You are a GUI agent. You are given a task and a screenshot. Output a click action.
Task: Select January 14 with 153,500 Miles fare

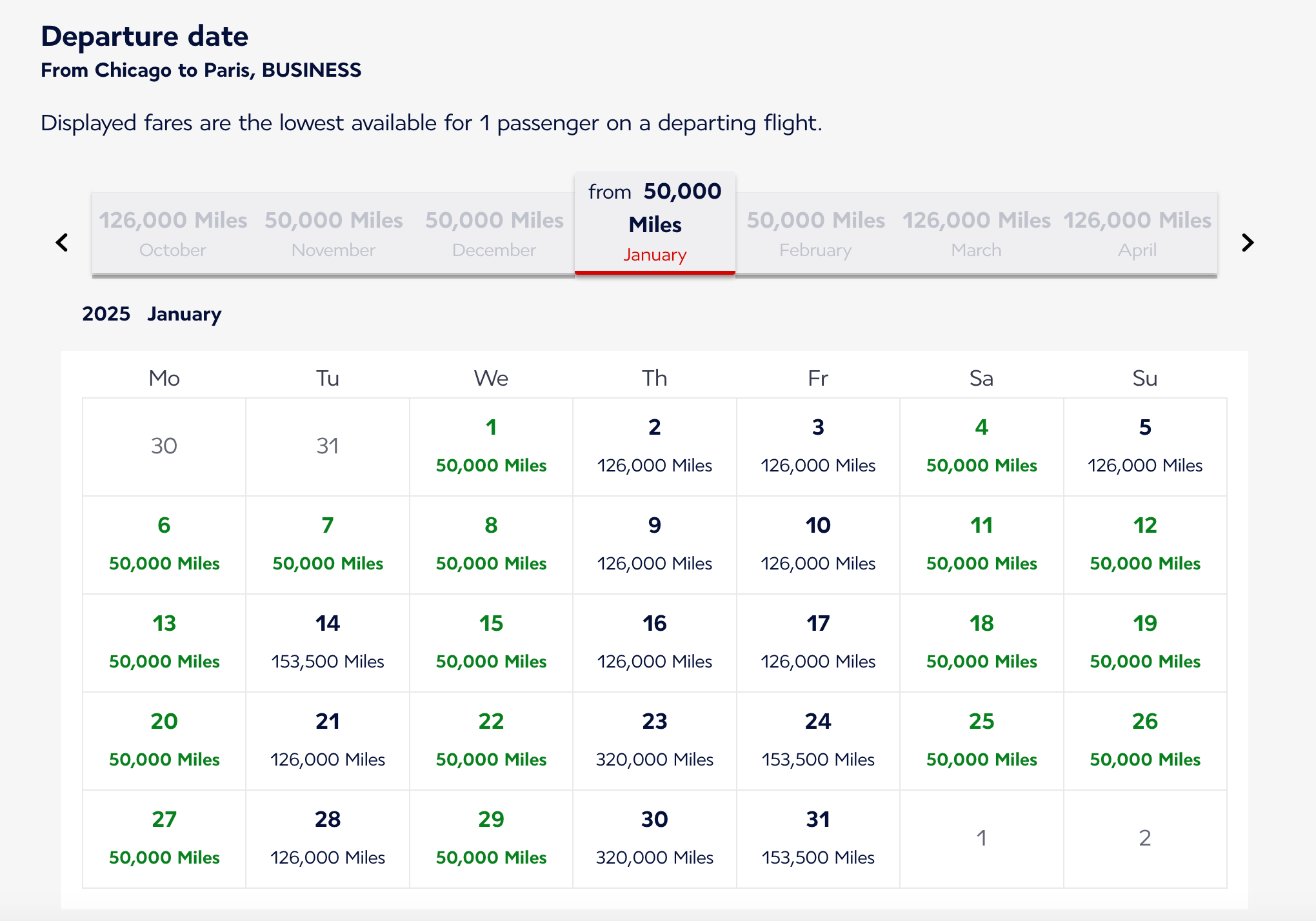328,643
